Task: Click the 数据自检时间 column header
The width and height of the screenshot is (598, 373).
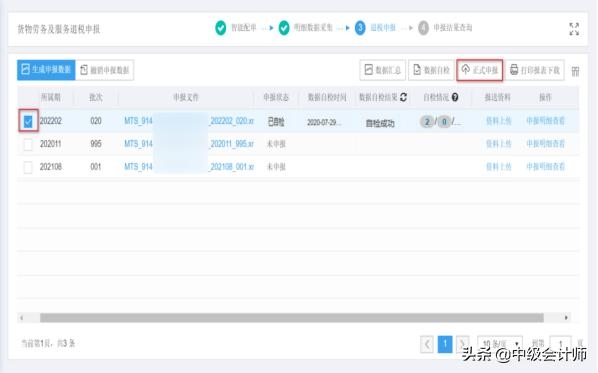Action: (327, 98)
